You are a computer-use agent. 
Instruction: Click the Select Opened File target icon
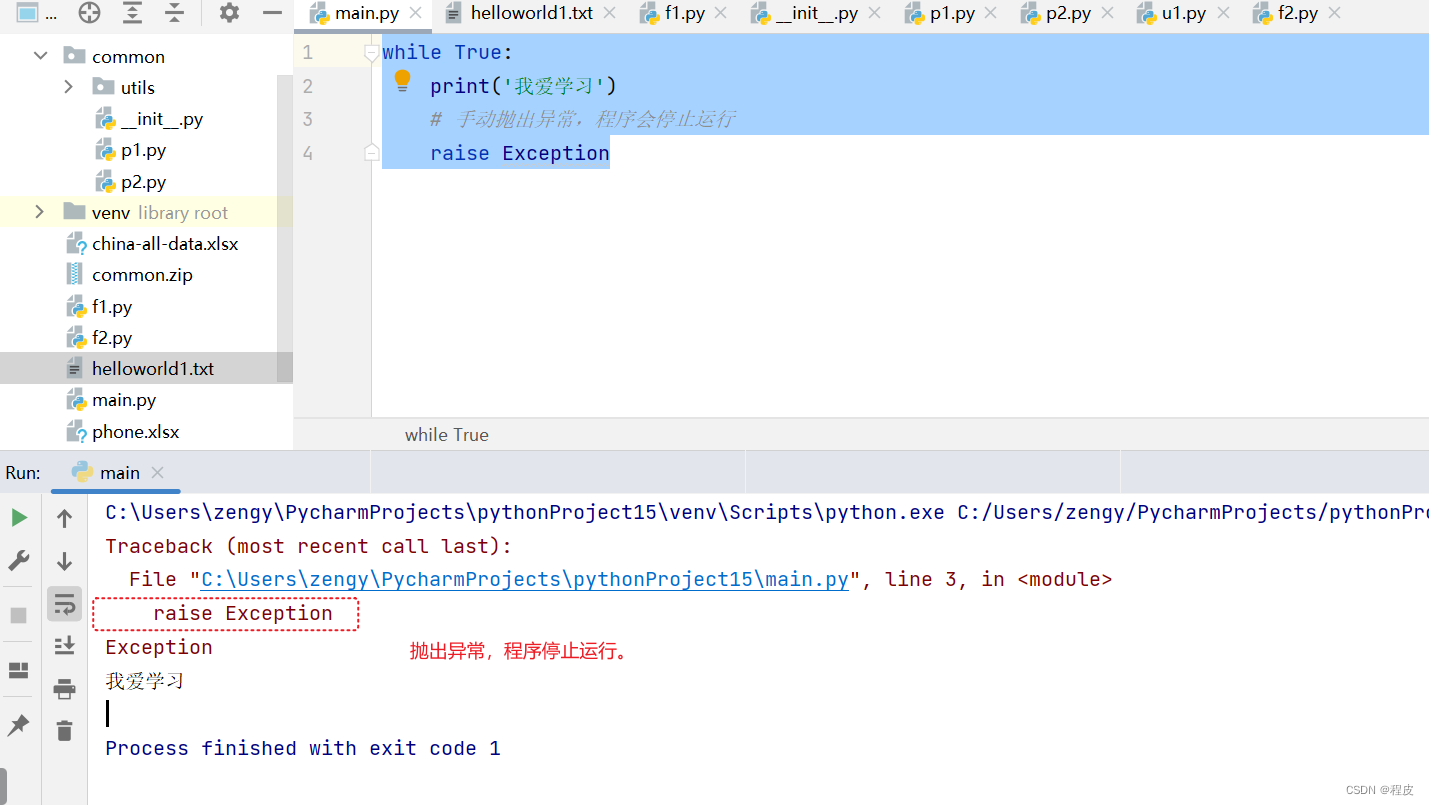89,13
